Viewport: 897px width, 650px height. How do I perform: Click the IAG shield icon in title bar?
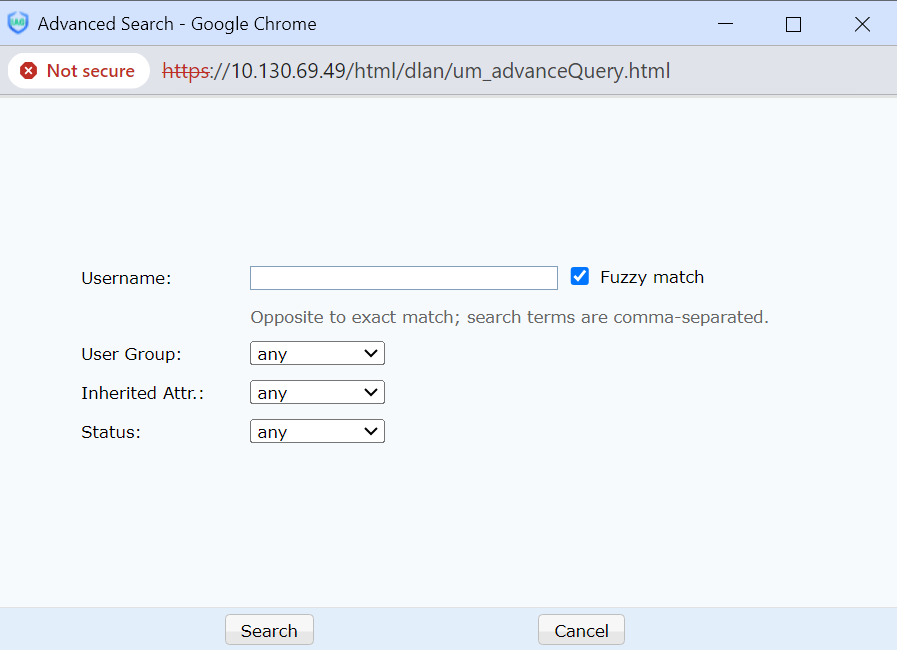pyautogui.click(x=18, y=24)
